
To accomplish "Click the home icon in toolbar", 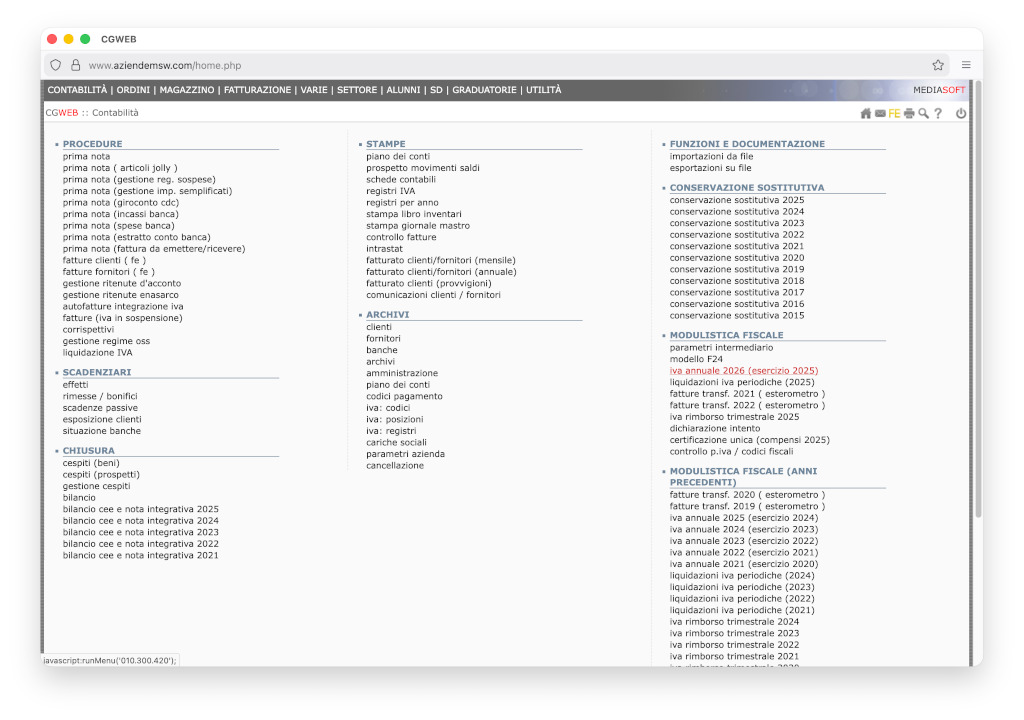I will (x=866, y=113).
